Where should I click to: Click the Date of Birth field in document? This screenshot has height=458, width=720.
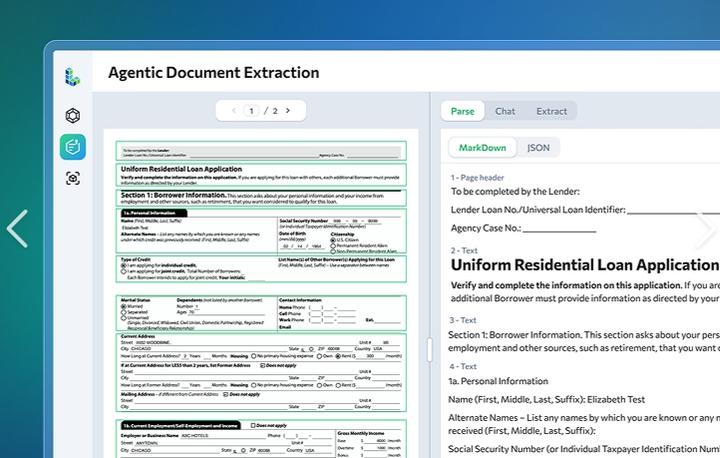pyautogui.click(x=303, y=241)
